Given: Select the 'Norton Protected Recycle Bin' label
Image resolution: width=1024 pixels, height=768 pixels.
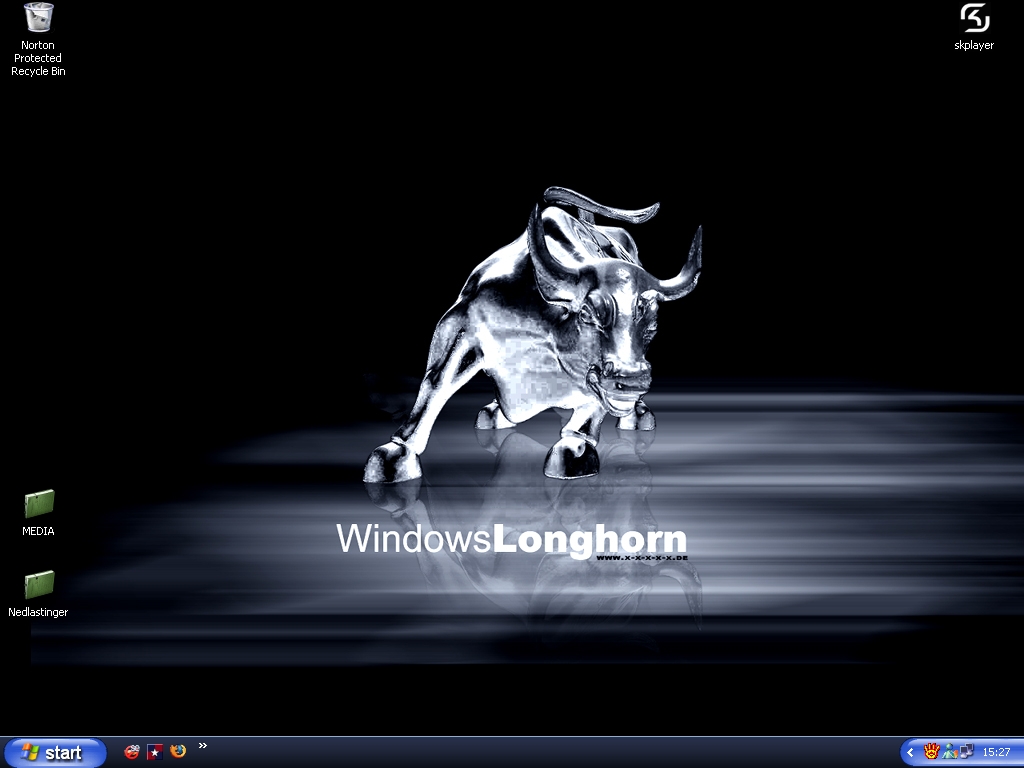Looking at the screenshot, I should [x=38, y=58].
